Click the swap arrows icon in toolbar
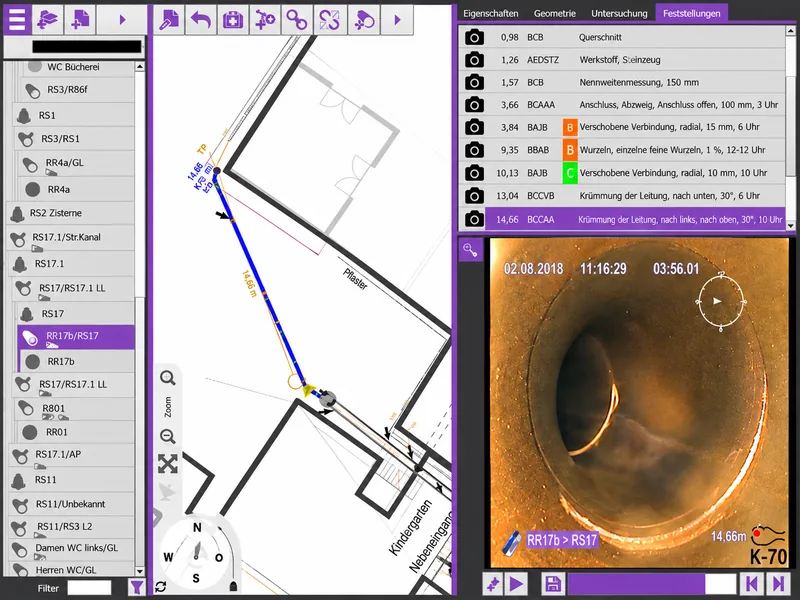800x600 pixels. point(330,20)
